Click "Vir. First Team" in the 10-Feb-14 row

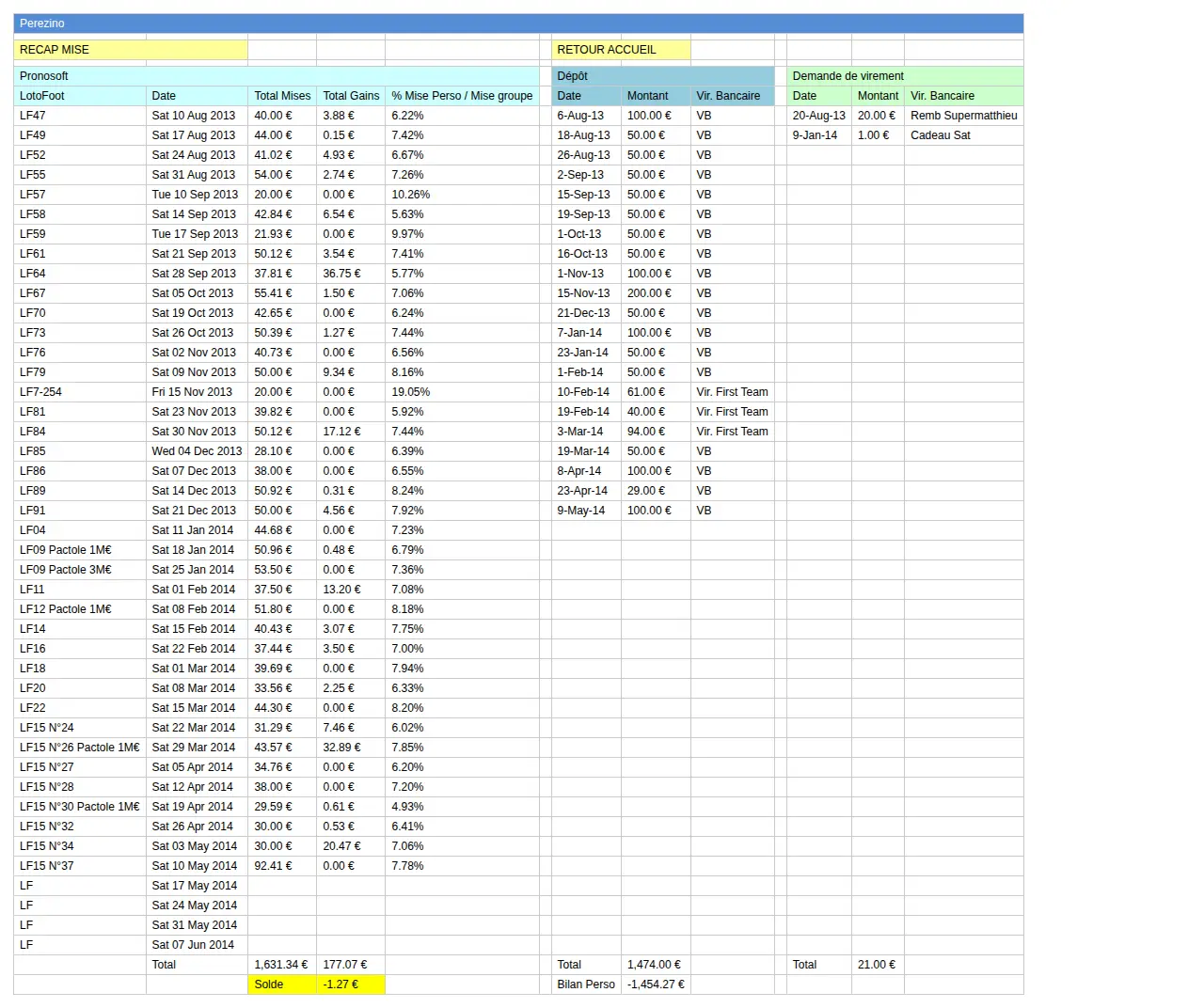pyautogui.click(x=733, y=392)
